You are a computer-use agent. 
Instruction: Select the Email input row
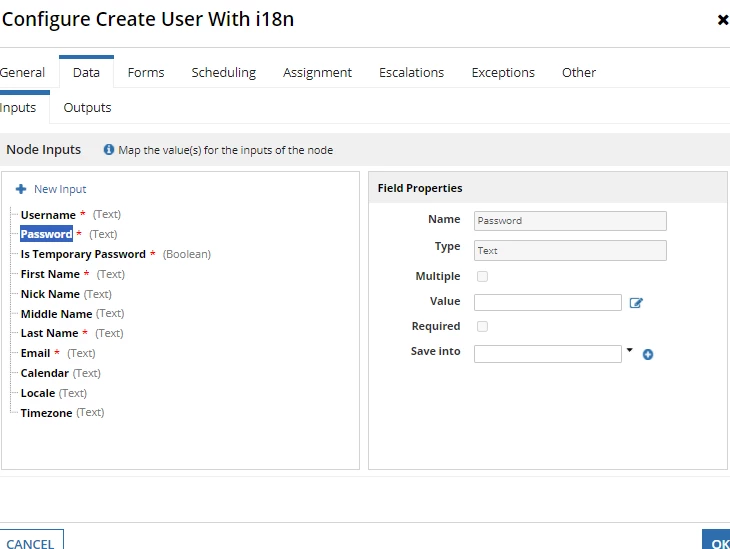pos(58,353)
